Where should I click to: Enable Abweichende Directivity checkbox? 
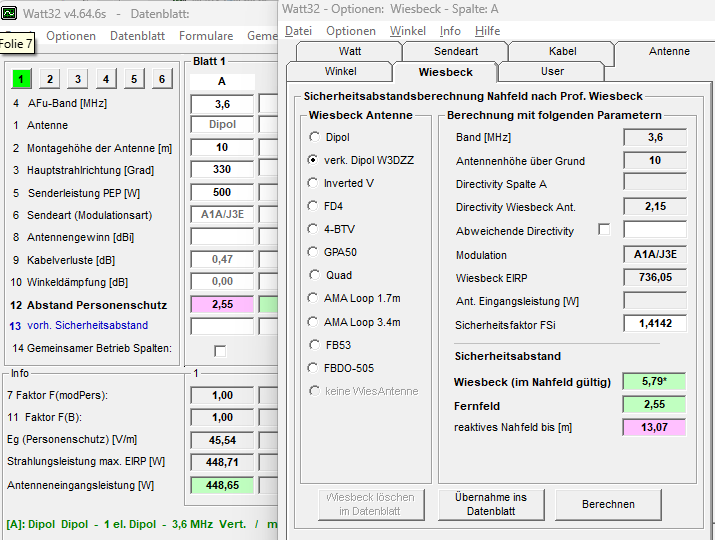pos(604,229)
